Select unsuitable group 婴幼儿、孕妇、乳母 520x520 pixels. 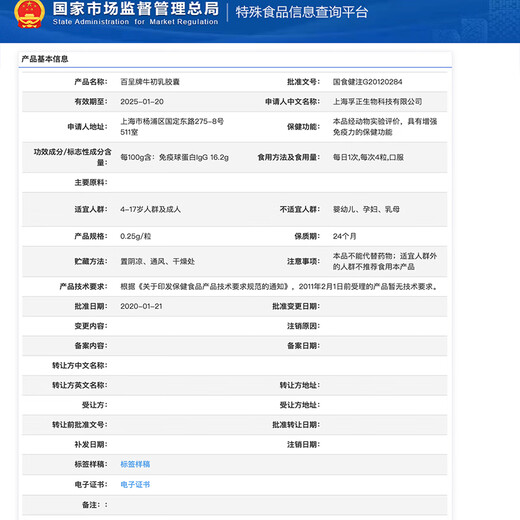pyautogui.click(x=366, y=209)
